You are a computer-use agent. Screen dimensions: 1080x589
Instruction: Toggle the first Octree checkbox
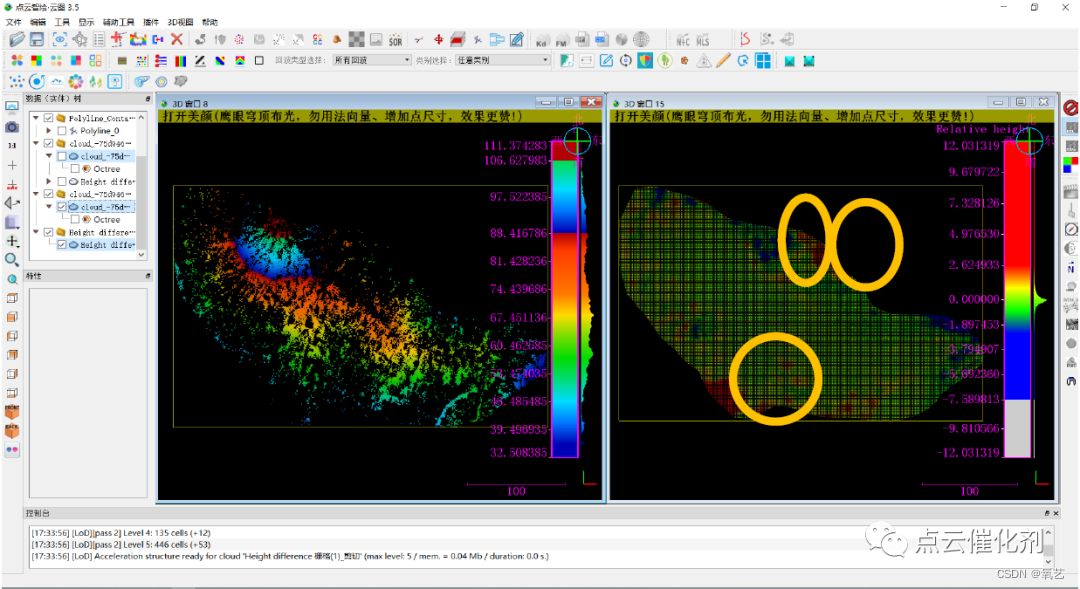[x=74, y=169]
